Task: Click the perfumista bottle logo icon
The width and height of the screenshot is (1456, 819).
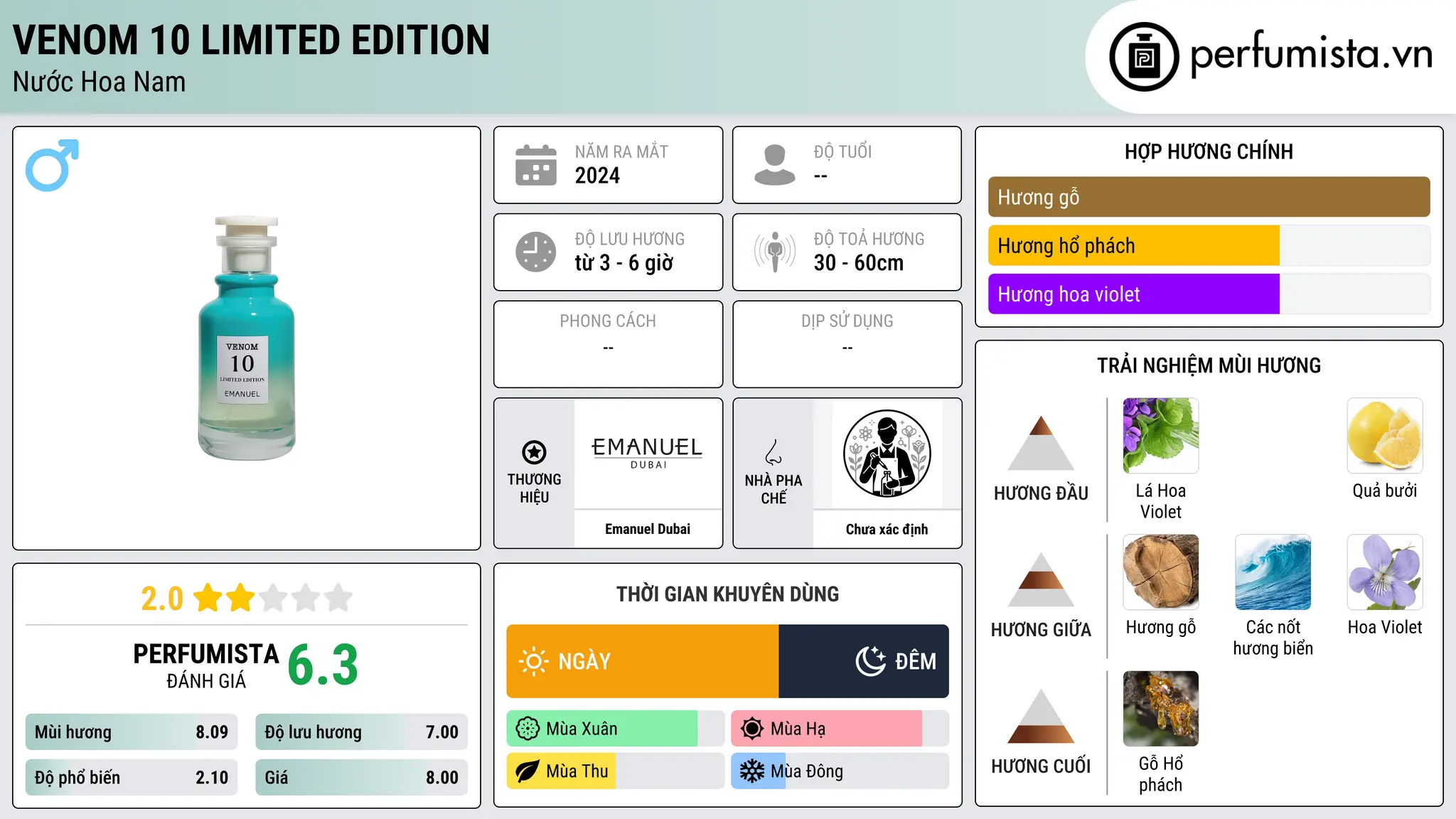Action: [1144, 57]
